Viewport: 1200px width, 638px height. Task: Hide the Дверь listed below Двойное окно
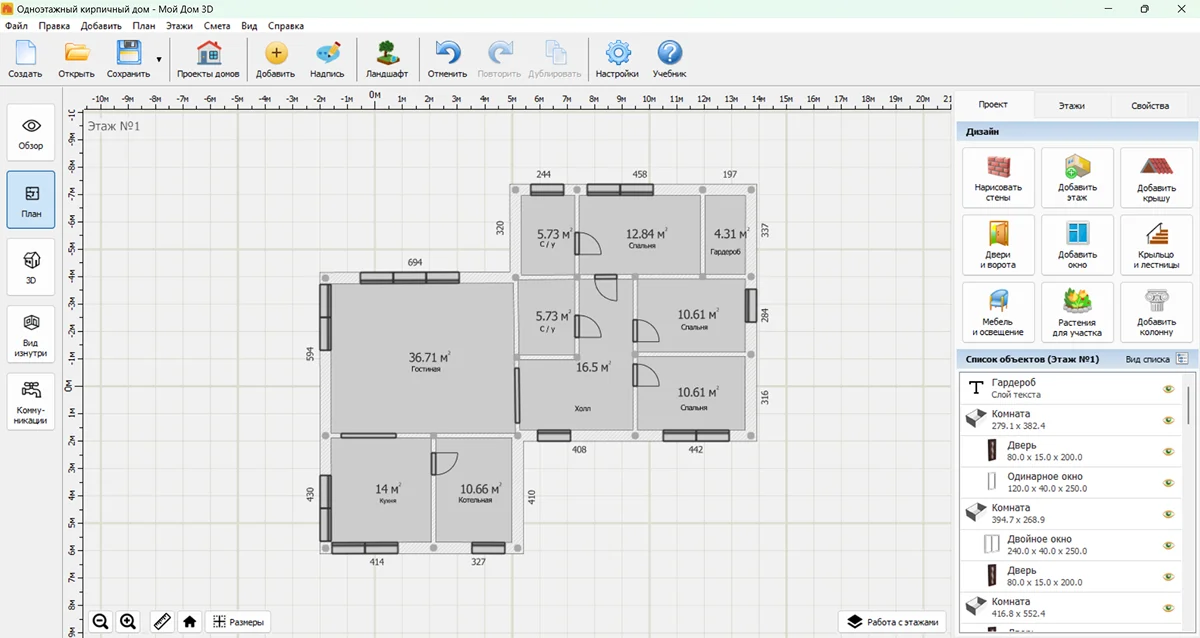[1168, 576]
